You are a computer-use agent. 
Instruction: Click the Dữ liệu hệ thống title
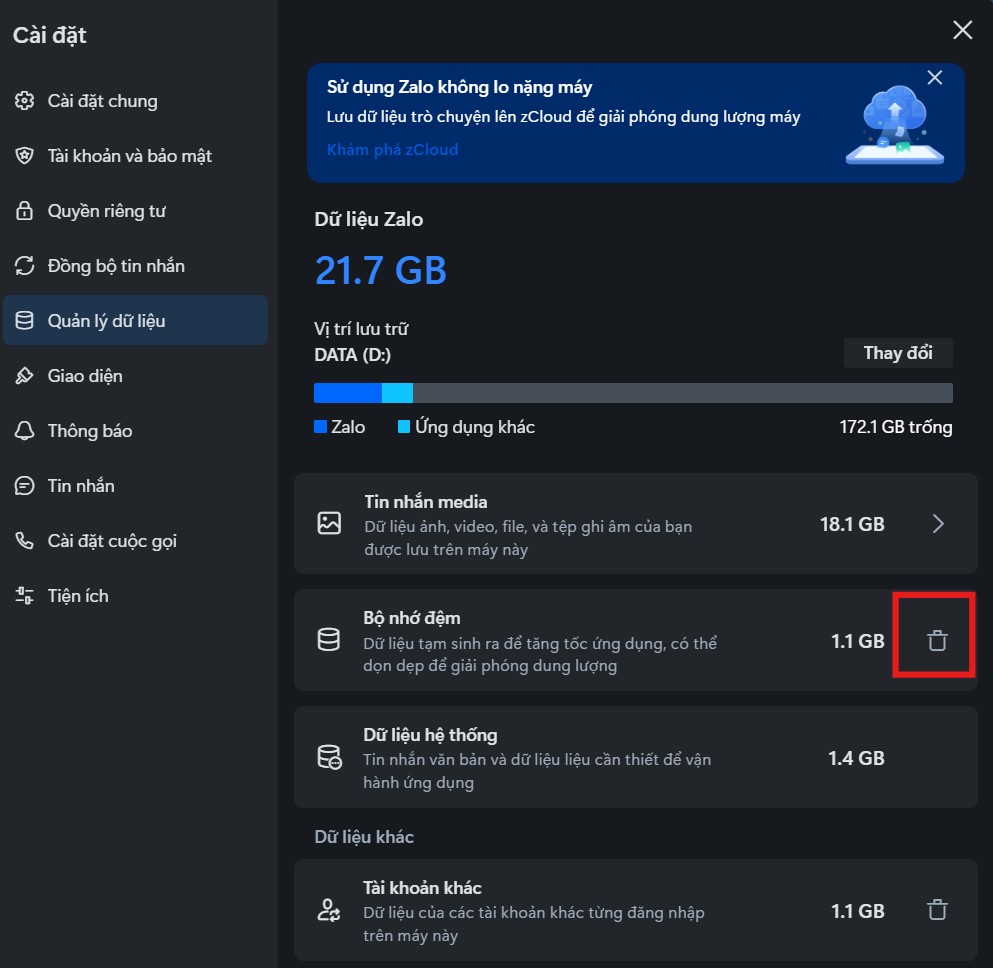click(x=430, y=734)
